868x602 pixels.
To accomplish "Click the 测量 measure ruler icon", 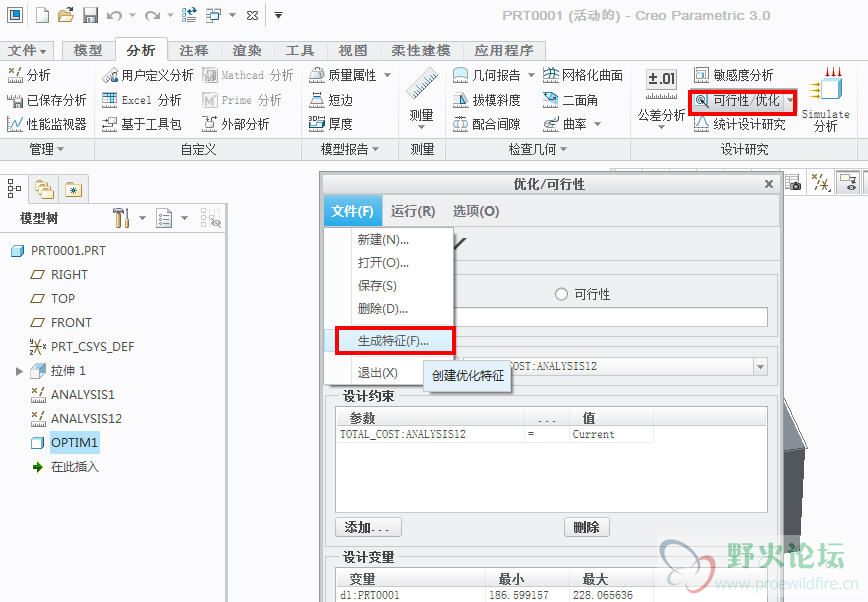I will 421,85.
